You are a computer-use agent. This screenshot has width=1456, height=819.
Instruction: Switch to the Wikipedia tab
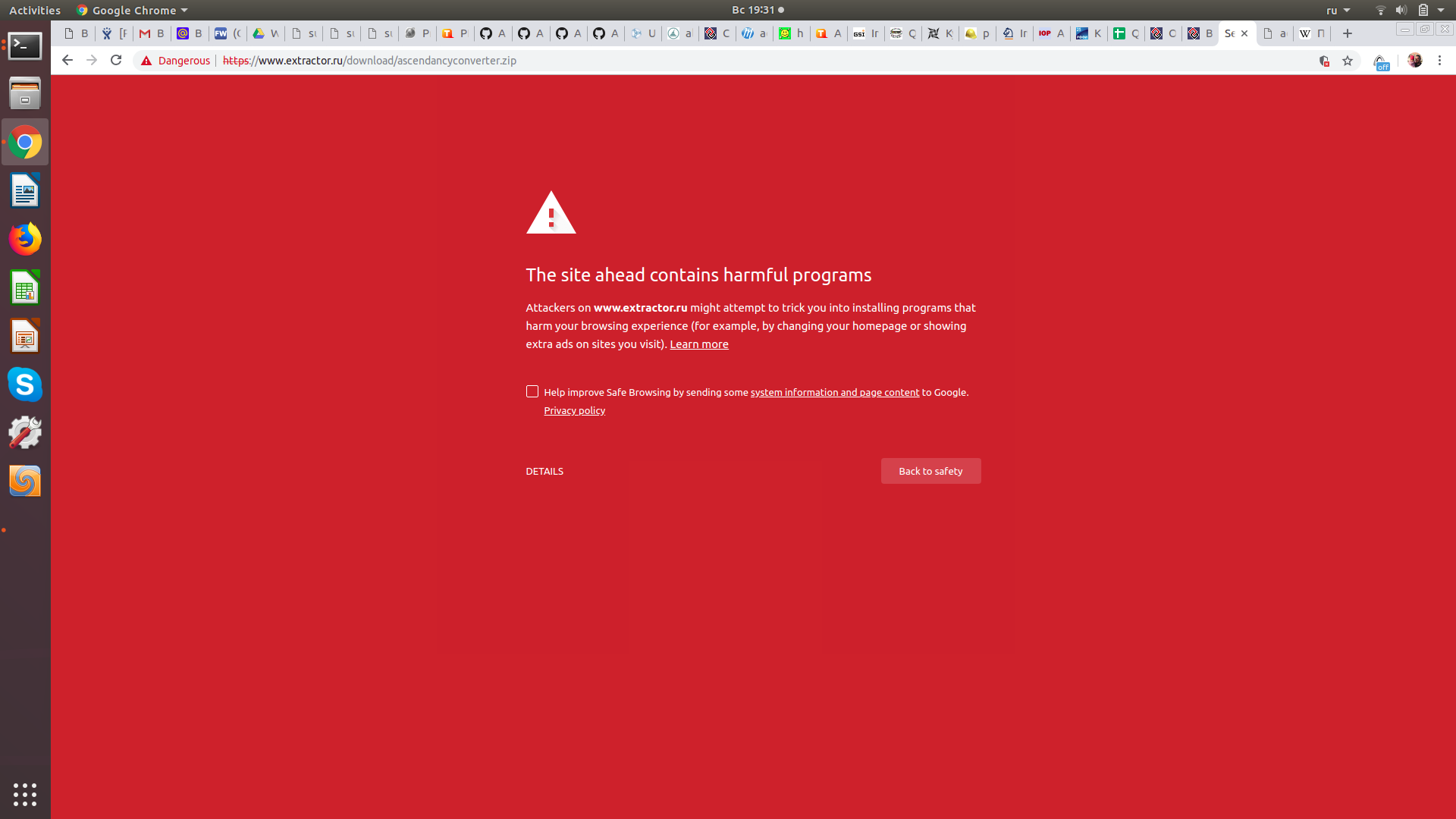(1311, 33)
